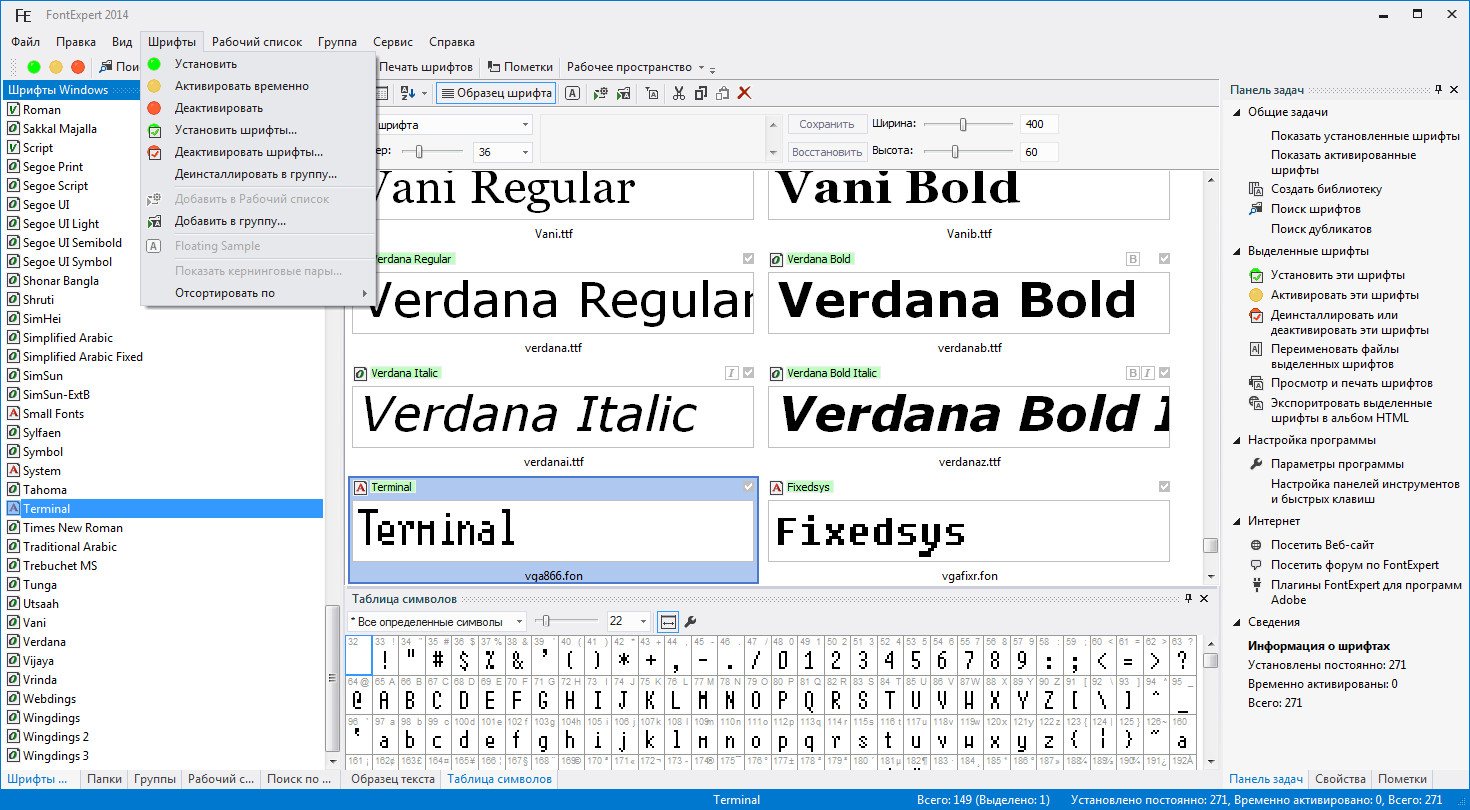Collapse the Выделенные шрифты section
This screenshot has width=1470, height=810.
click(x=1237, y=252)
